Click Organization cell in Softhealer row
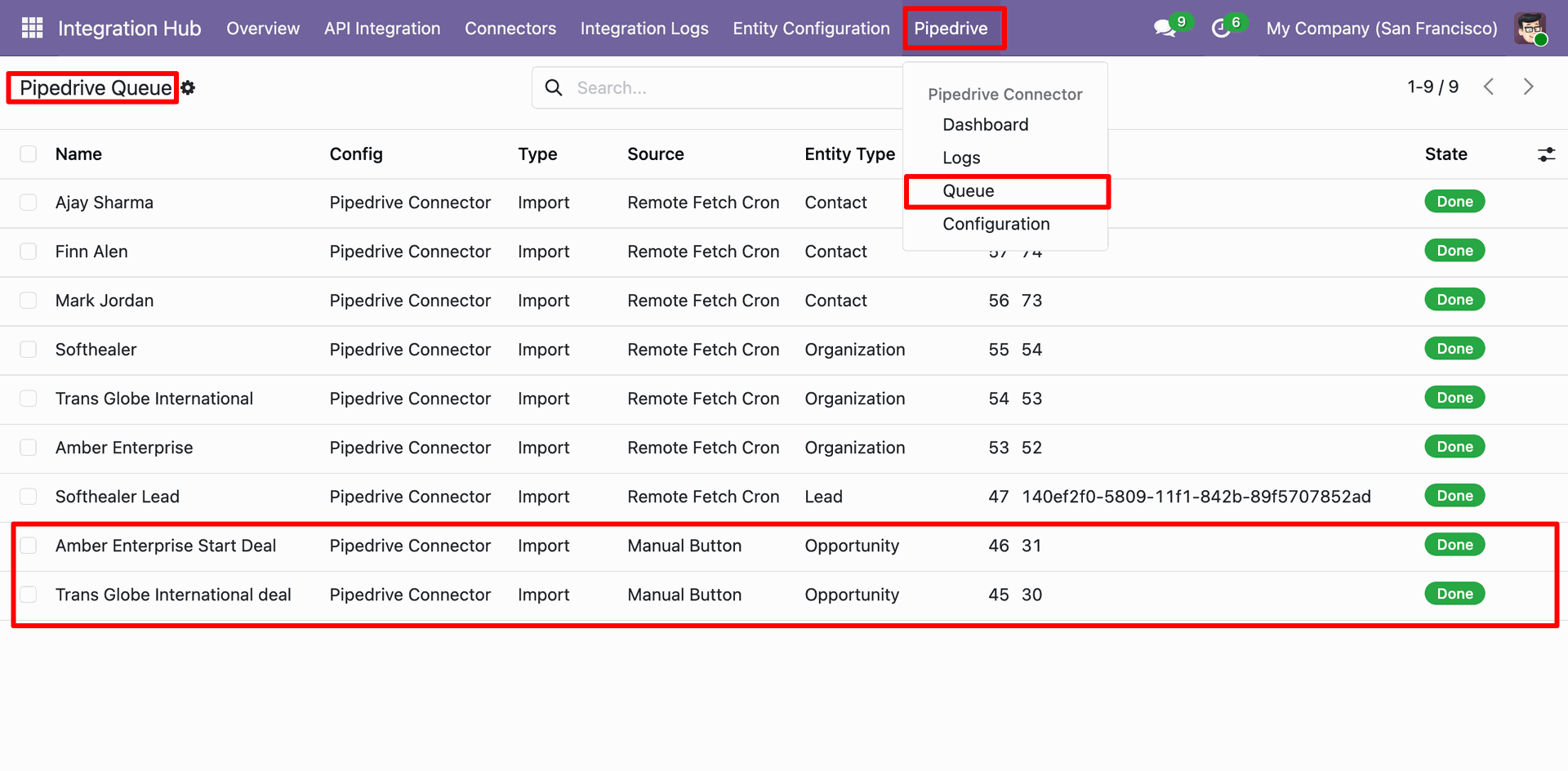This screenshot has height=771, width=1568. pyautogui.click(x=855, y=350)
